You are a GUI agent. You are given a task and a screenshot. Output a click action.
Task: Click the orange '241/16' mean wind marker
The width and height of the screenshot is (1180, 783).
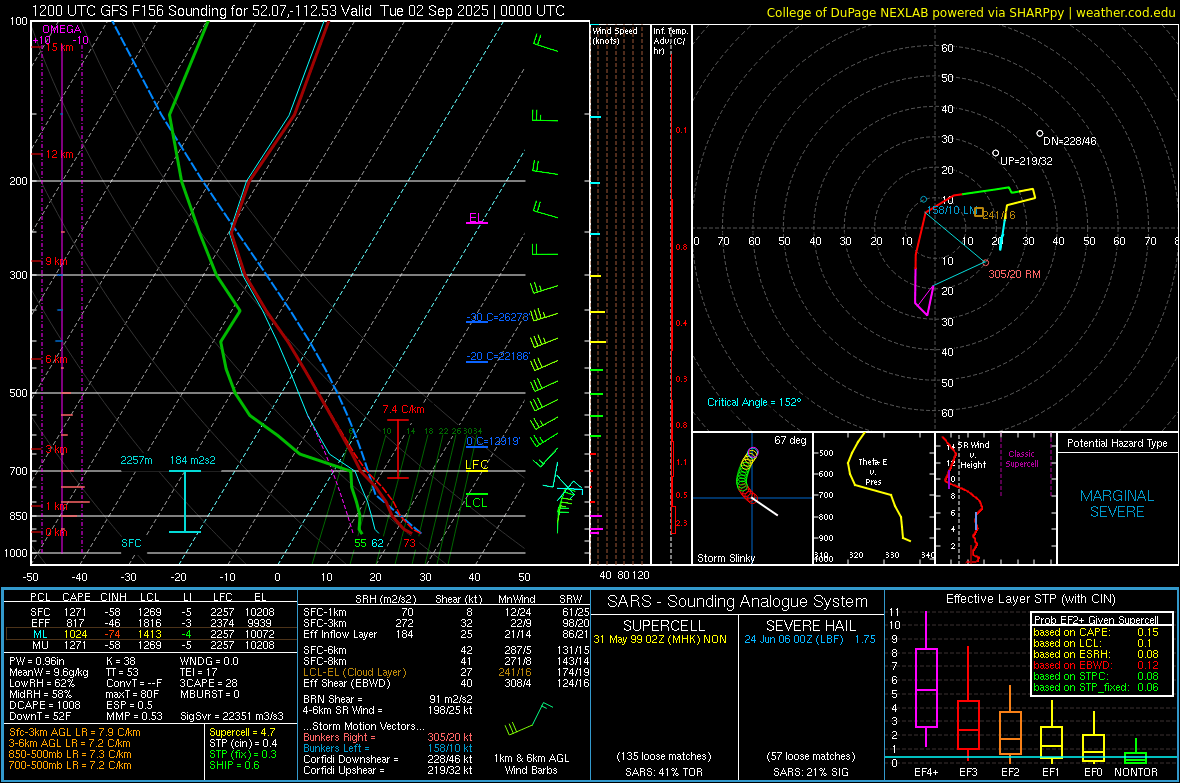tap(999, 215)
